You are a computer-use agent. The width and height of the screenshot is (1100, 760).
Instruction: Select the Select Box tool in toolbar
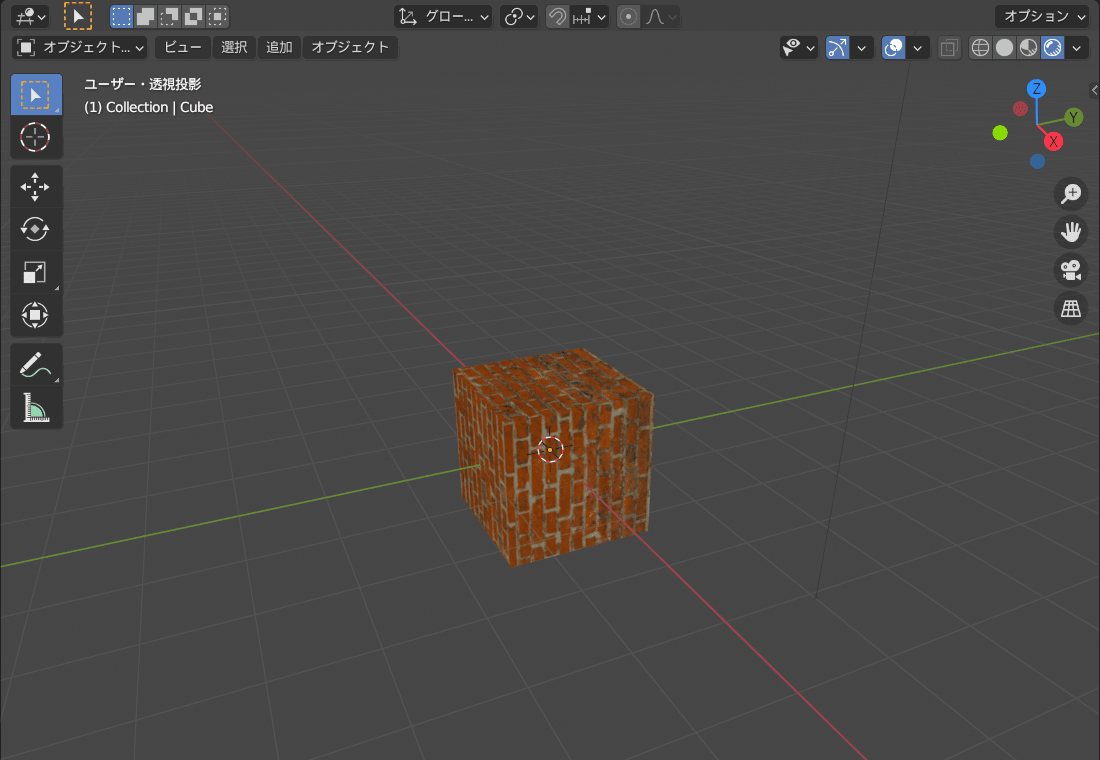(36, 94)
